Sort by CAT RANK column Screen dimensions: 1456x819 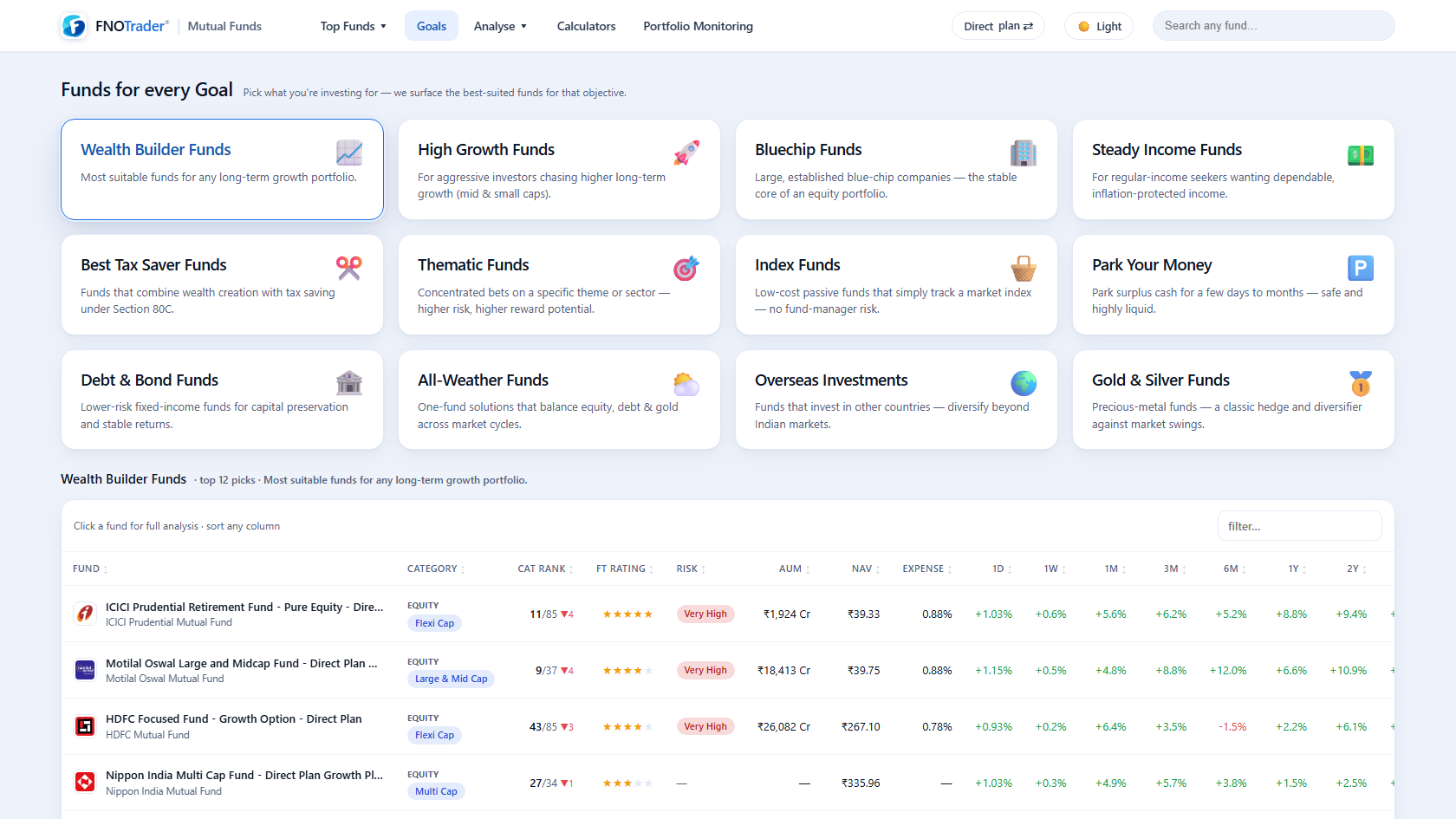click(546, 569)
